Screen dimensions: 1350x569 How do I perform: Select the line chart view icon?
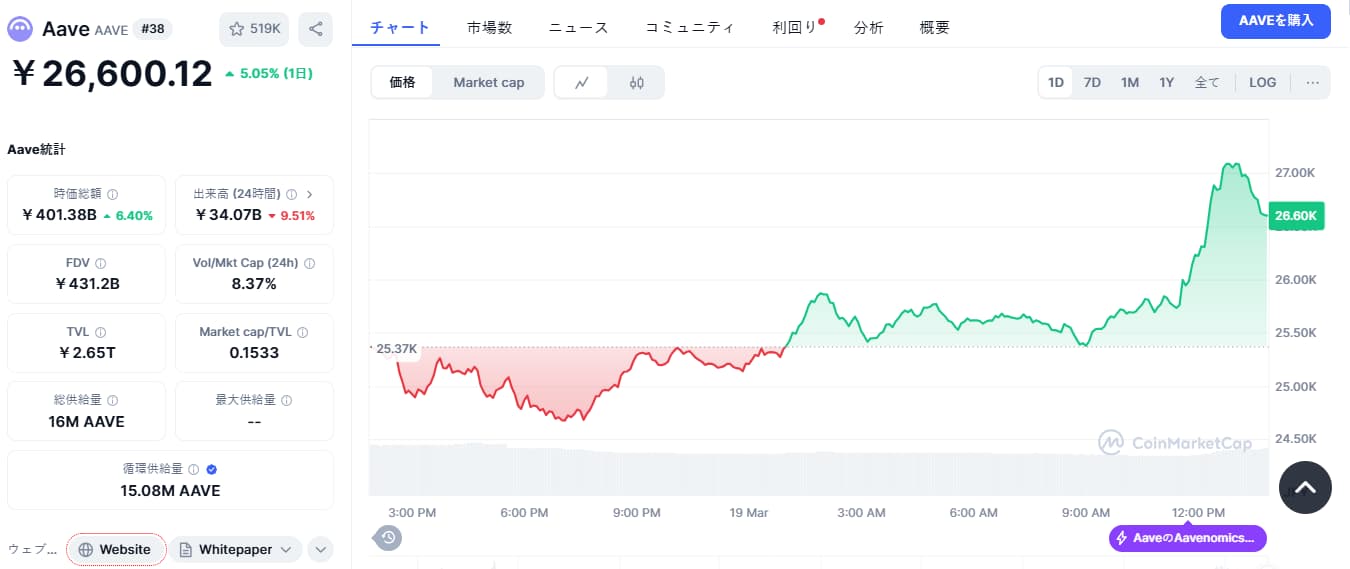582,83
